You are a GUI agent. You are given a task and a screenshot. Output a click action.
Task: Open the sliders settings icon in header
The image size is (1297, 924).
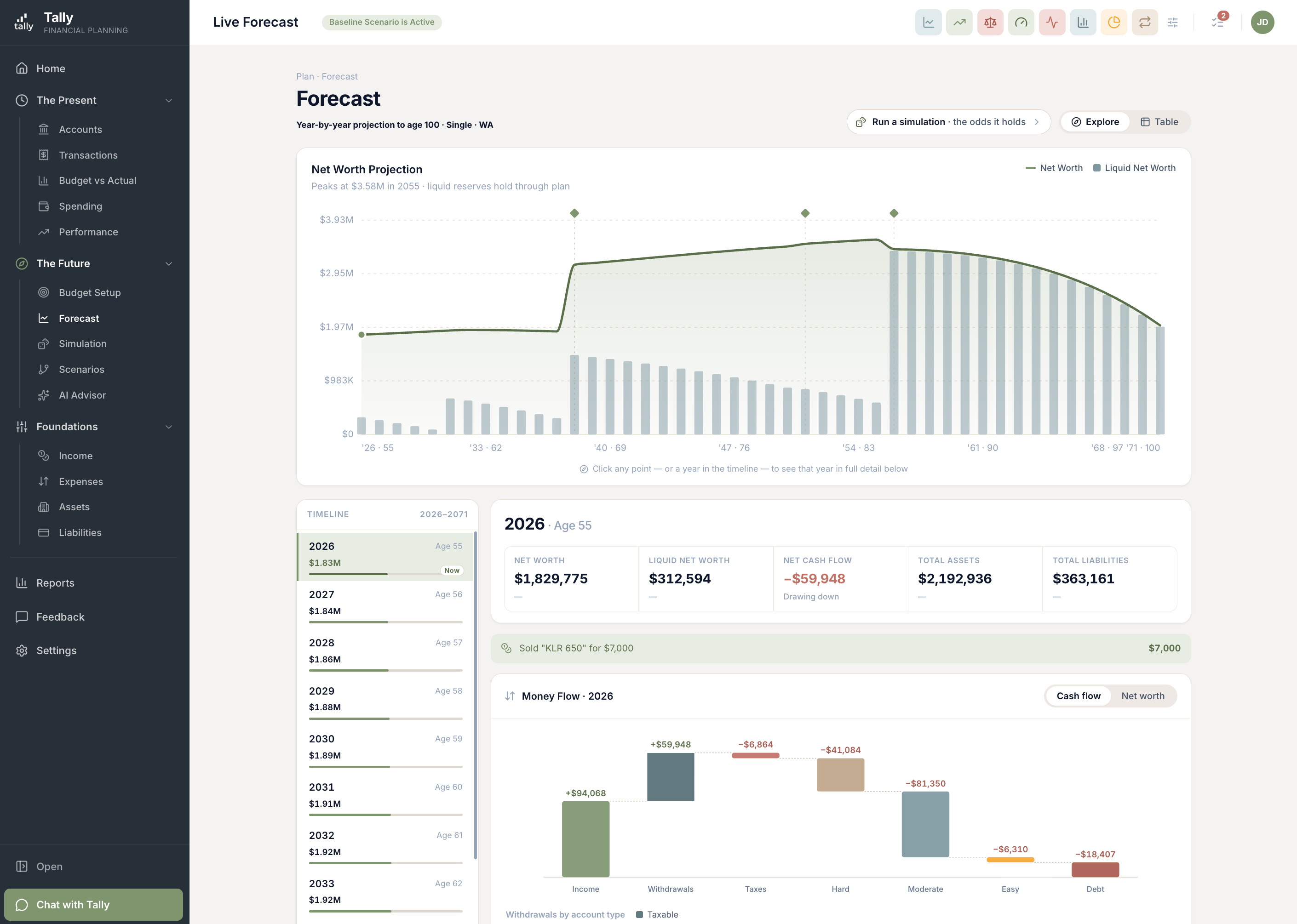[1173, 22]
